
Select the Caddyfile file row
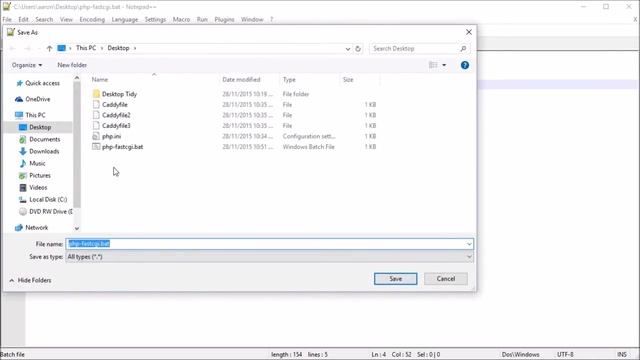[235, 104]
